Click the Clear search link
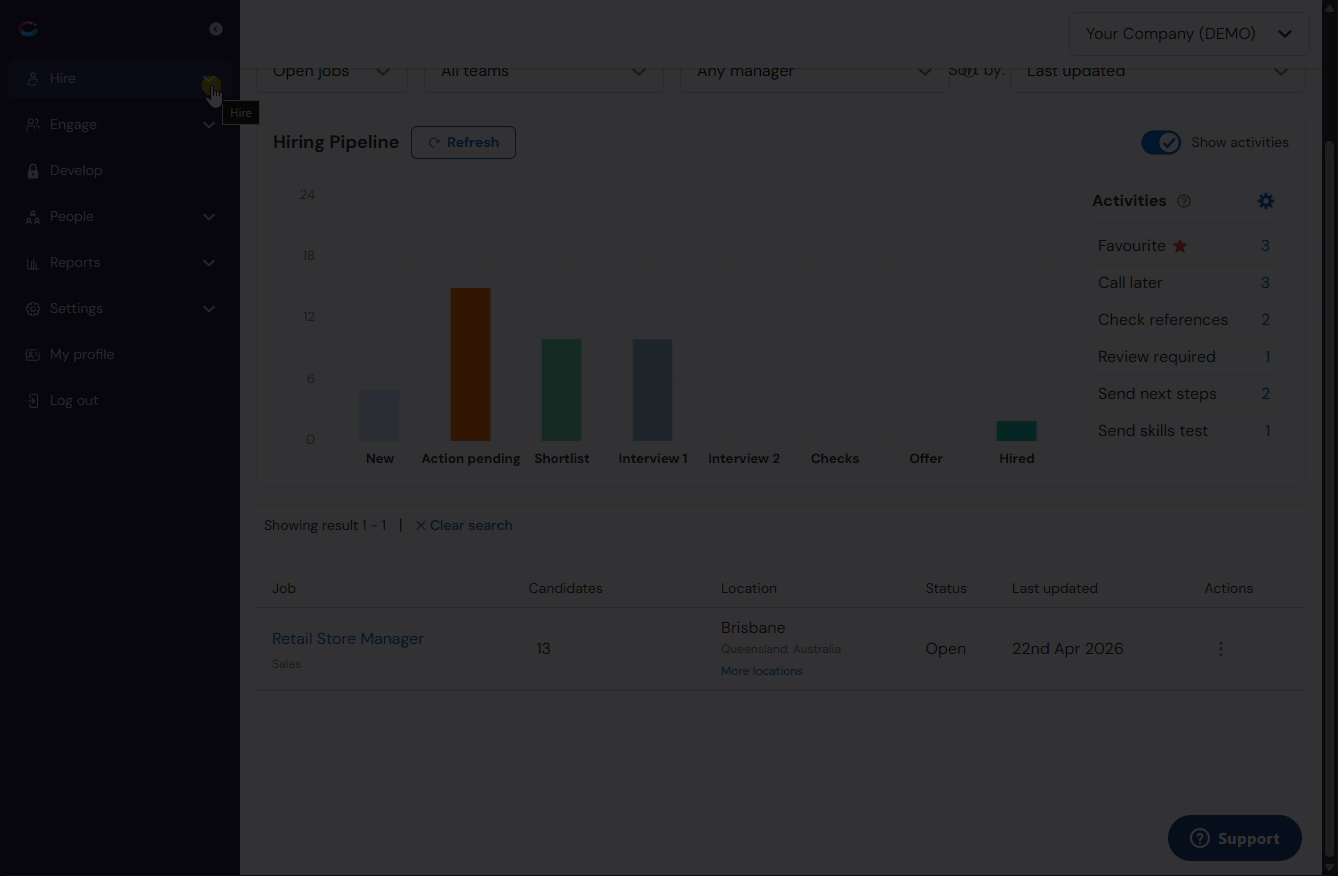This screenshot has width=1338, height=876. click(464, 525)
